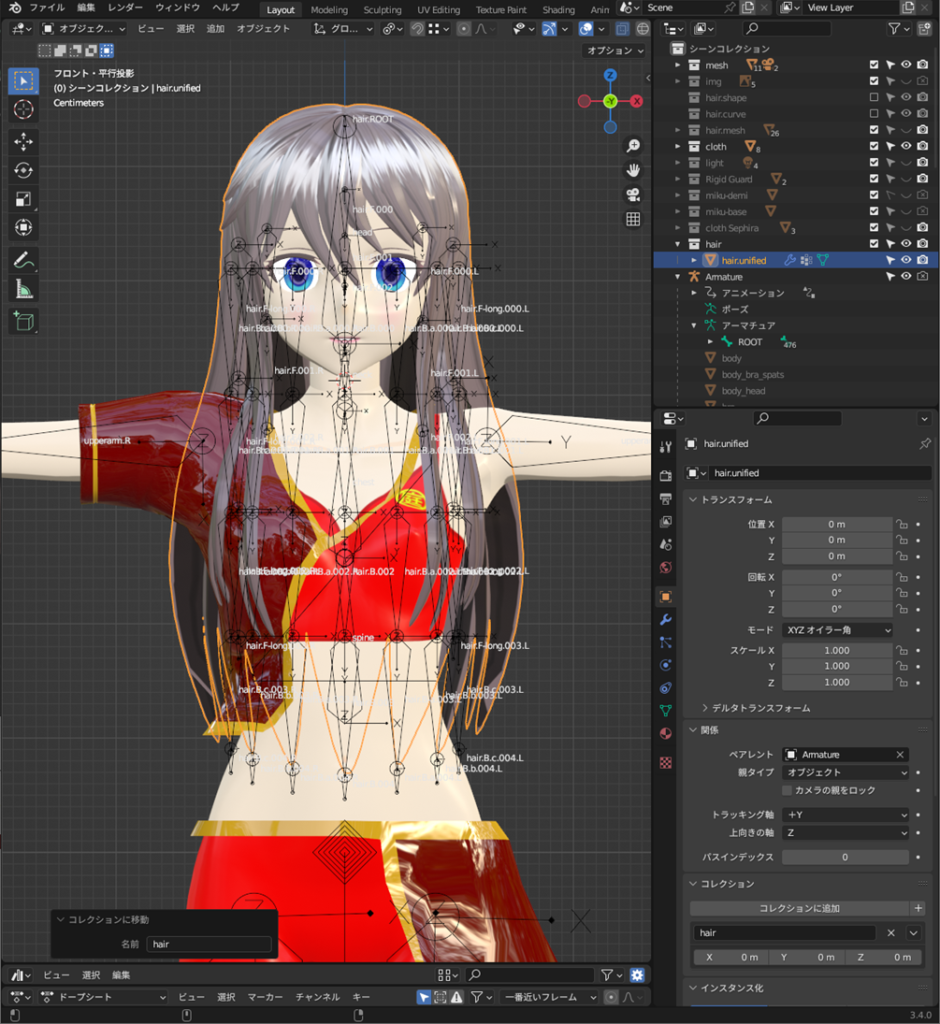Image resolution: width=940 pixels, height=1024 pixels.
Task: Check the カメラの親をロック checkbox
Action: pos(787,790)
